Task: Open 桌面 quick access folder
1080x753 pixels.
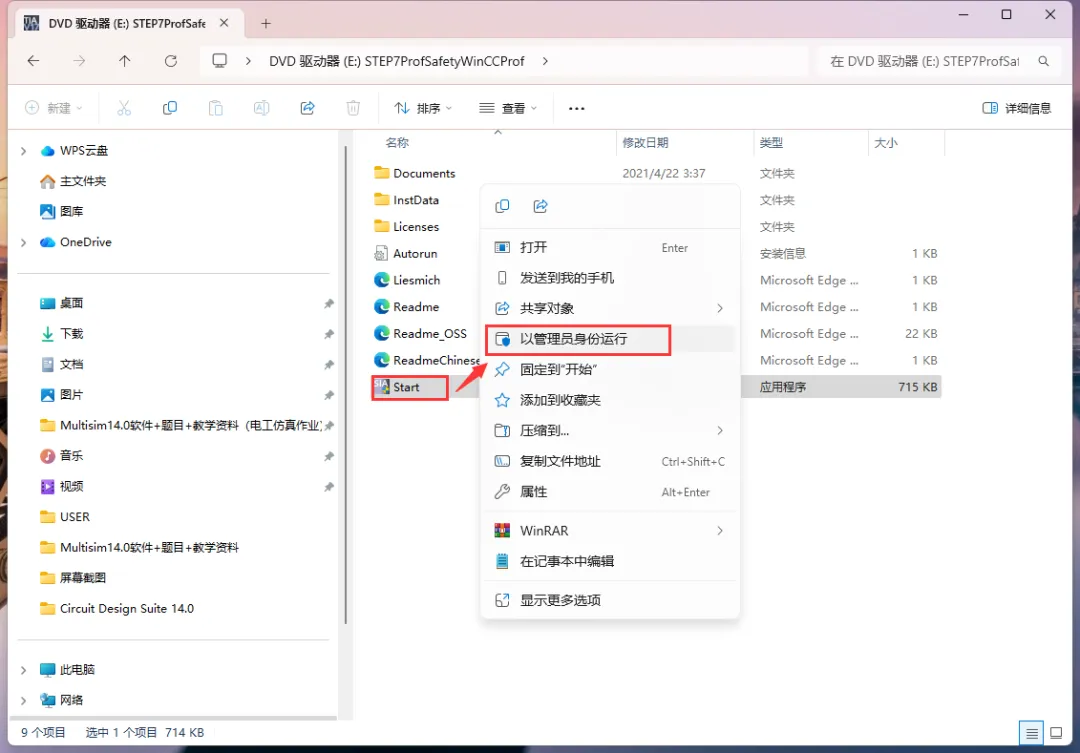Action: (x=61, y=303)
